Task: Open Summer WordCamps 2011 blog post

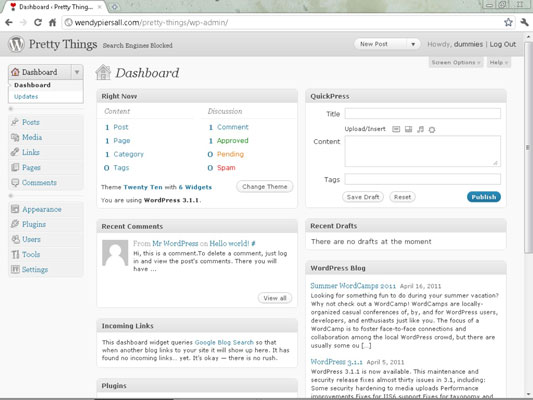Action: click(353, 285)
